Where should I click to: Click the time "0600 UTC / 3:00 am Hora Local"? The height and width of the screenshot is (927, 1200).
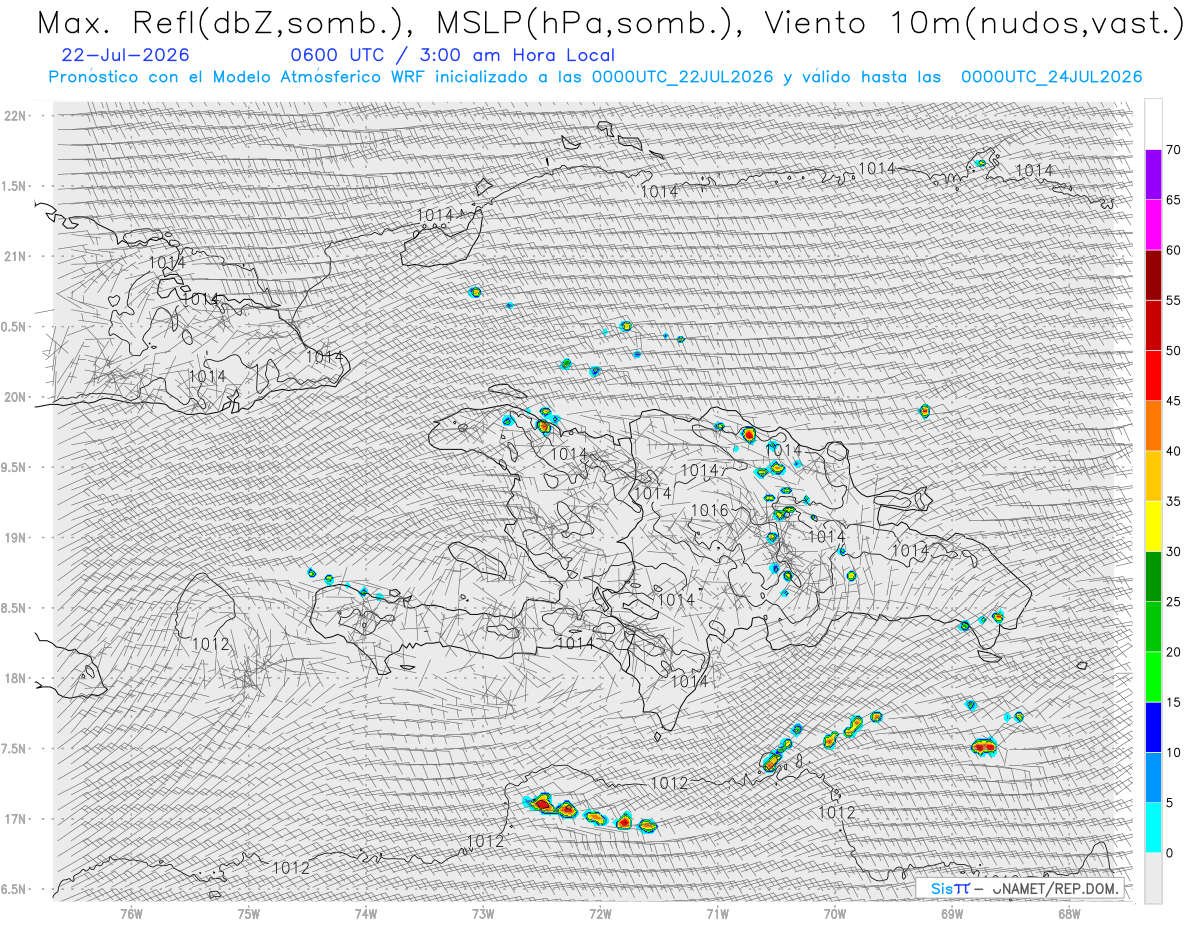pyautogui.click(x=452, y=55)
